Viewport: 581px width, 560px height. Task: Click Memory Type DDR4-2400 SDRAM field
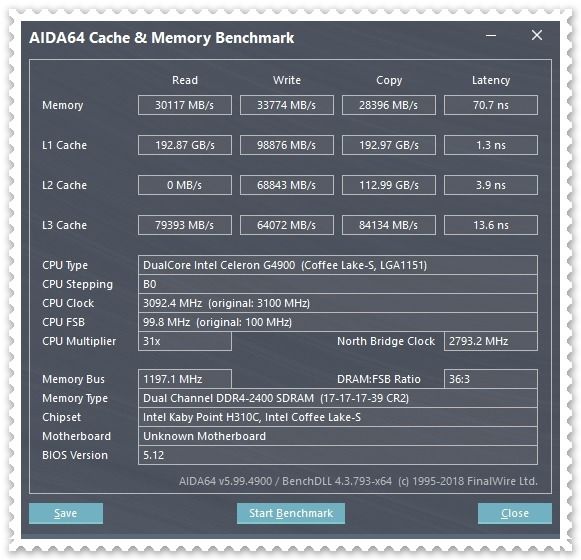(x=338, y=398)
